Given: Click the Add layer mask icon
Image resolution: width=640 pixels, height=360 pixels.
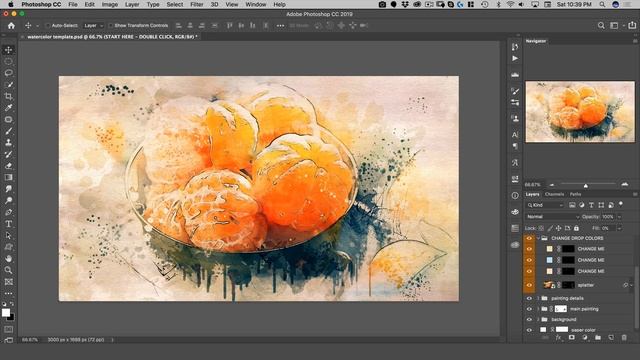Looking at the screenshot, I should [x=571, y=338].
